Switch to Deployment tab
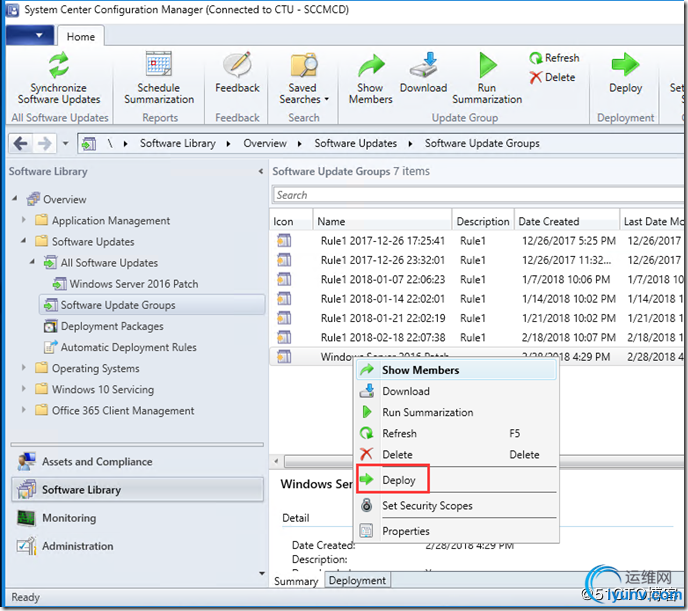The height and width of the screenshot is (611, 688). point(357,580)
